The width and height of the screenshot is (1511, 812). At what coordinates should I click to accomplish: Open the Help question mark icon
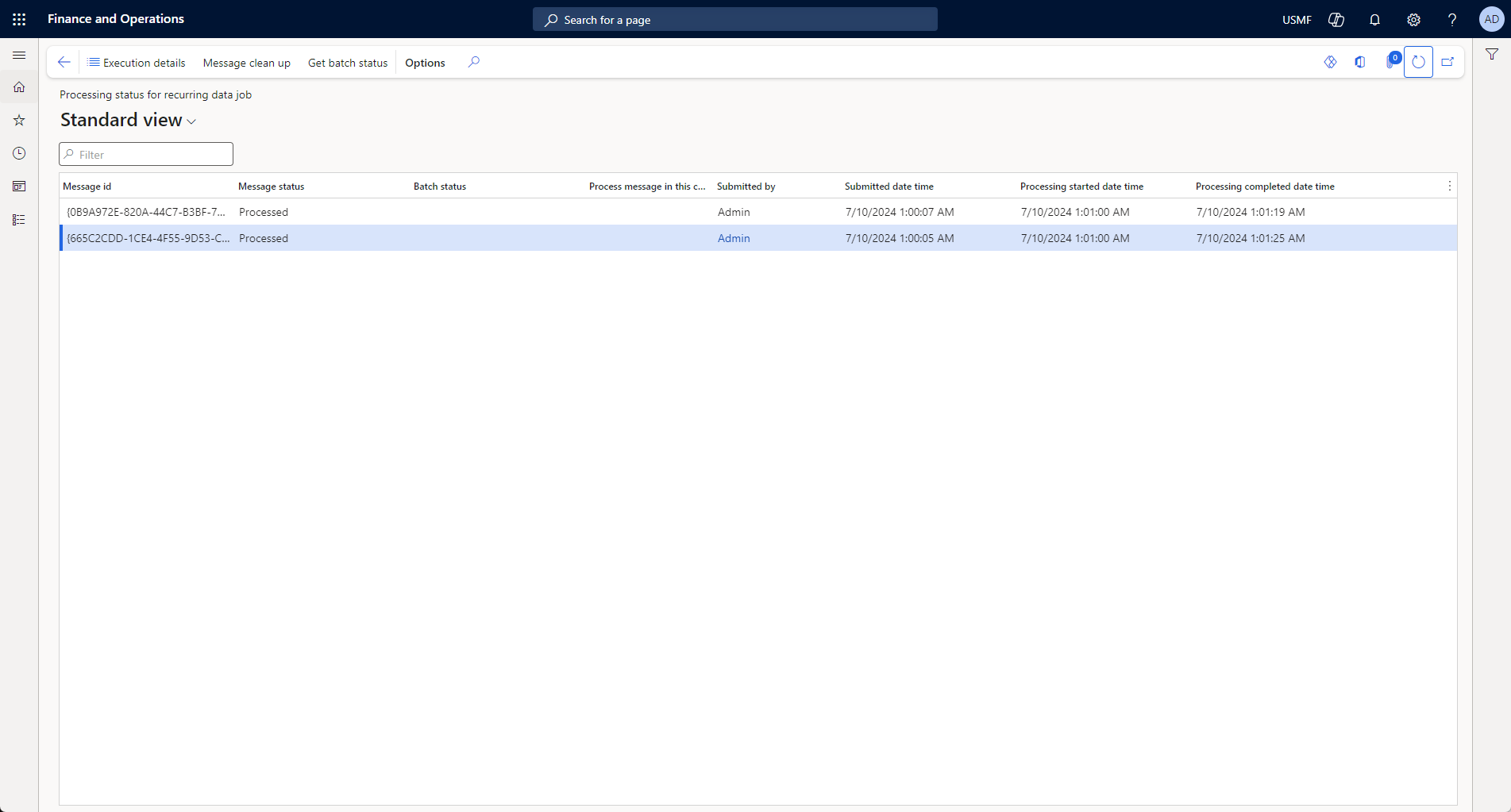point(1451,20)
